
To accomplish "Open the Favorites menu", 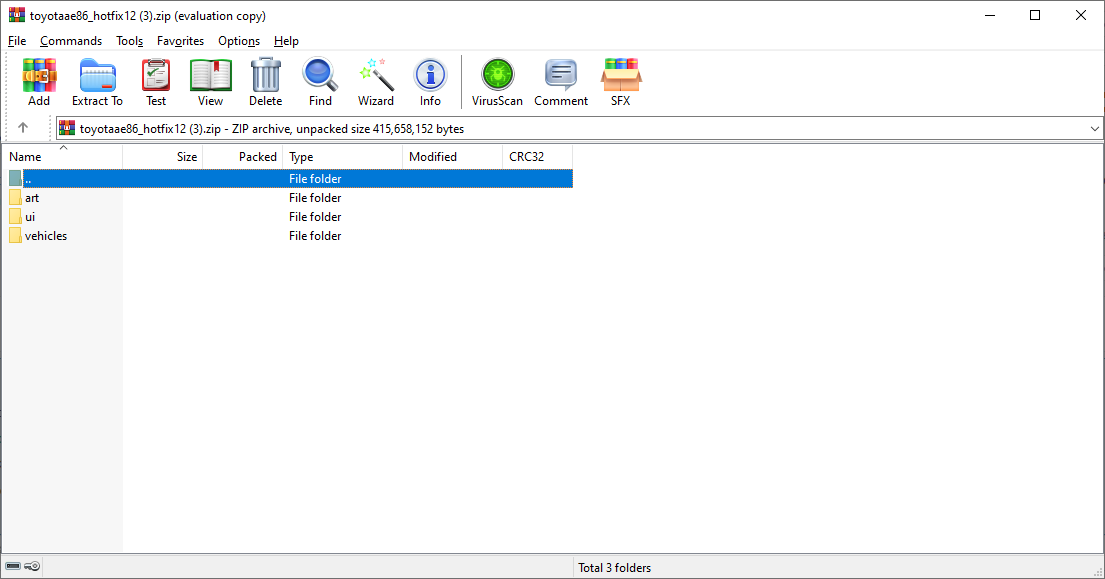I will (180, 41).
